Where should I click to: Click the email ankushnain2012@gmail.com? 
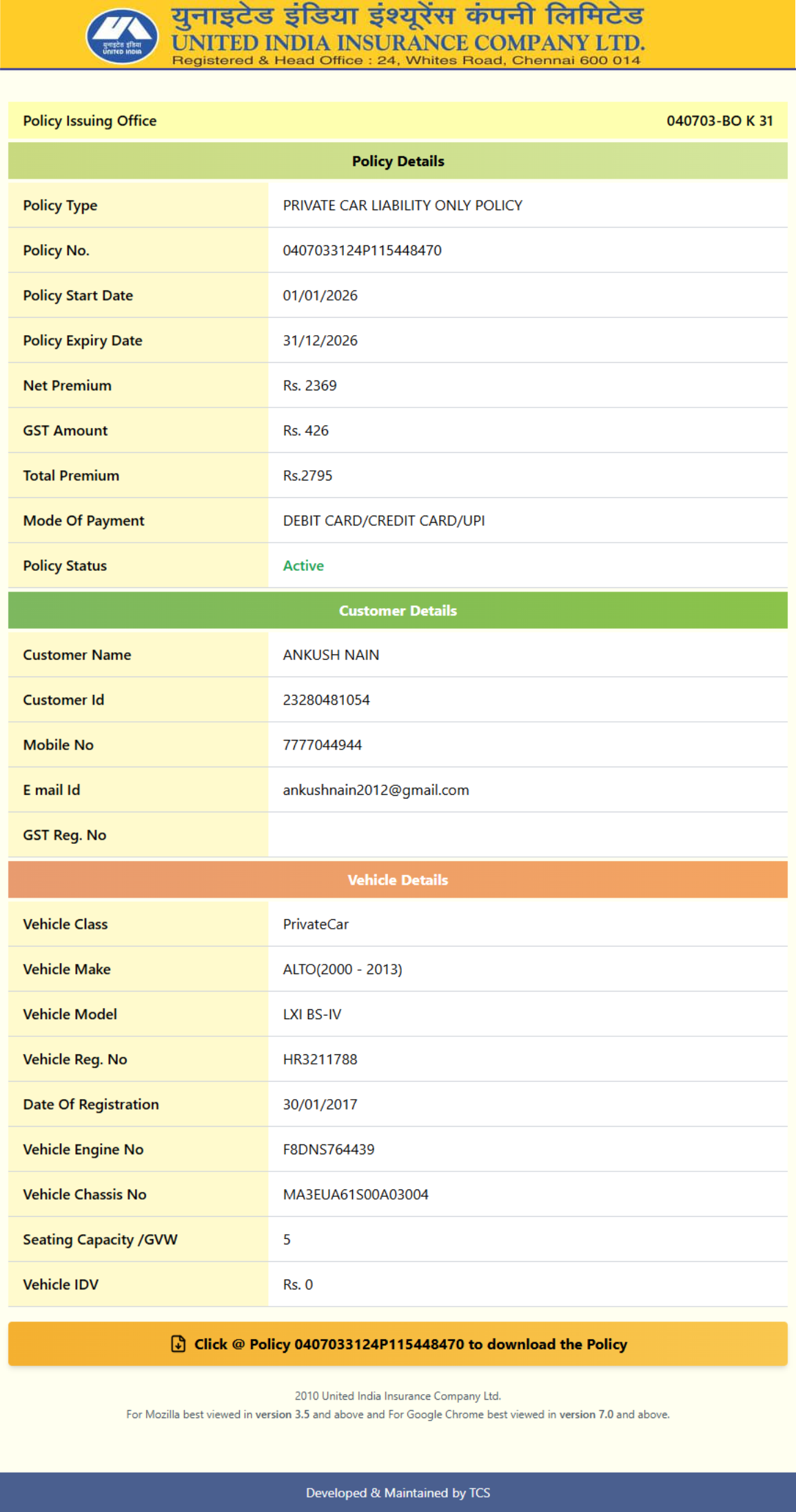coord(376,790)
